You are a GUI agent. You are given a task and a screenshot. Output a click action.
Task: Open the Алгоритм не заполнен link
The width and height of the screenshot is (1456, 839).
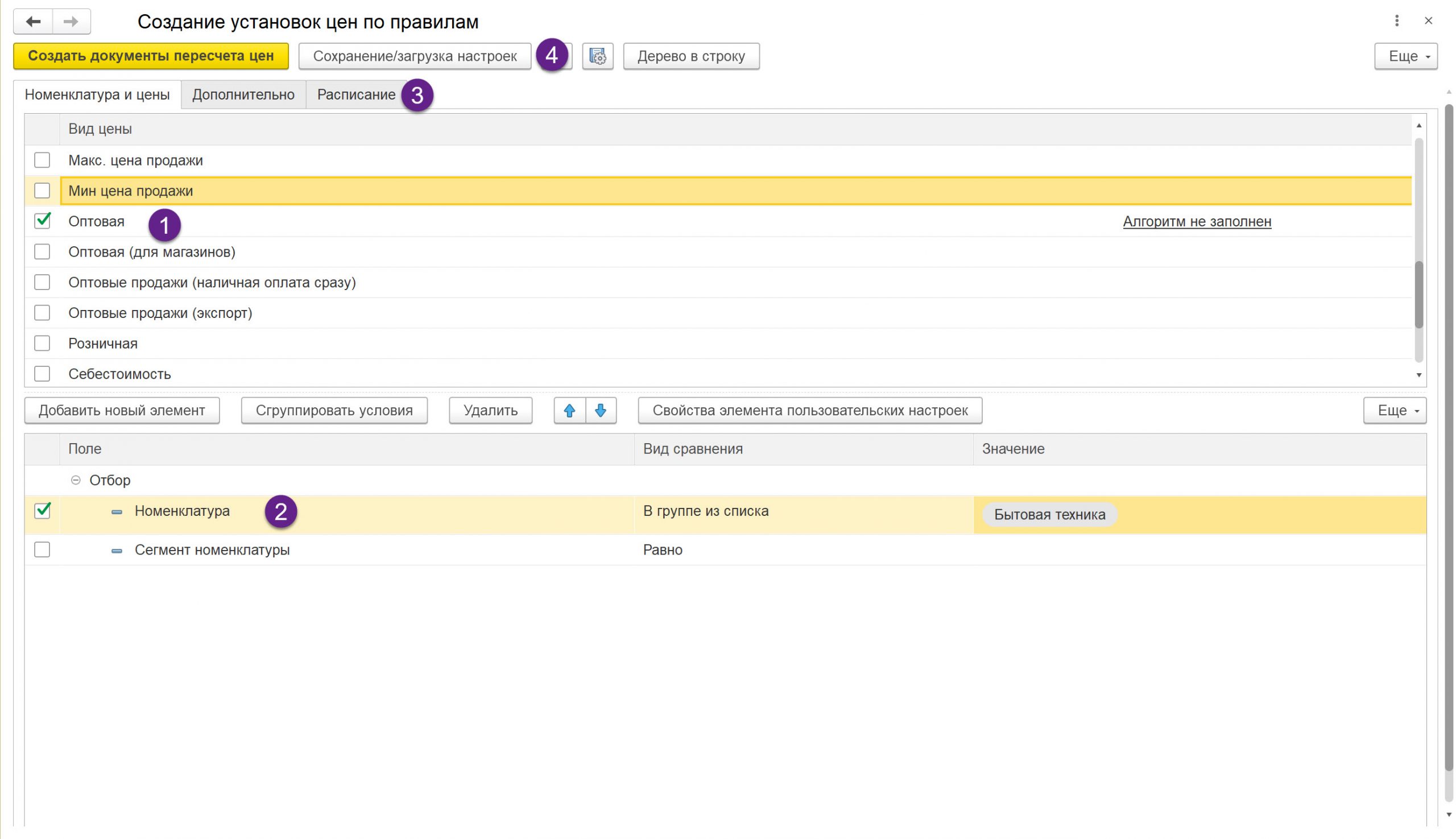tap(1197, 221)
